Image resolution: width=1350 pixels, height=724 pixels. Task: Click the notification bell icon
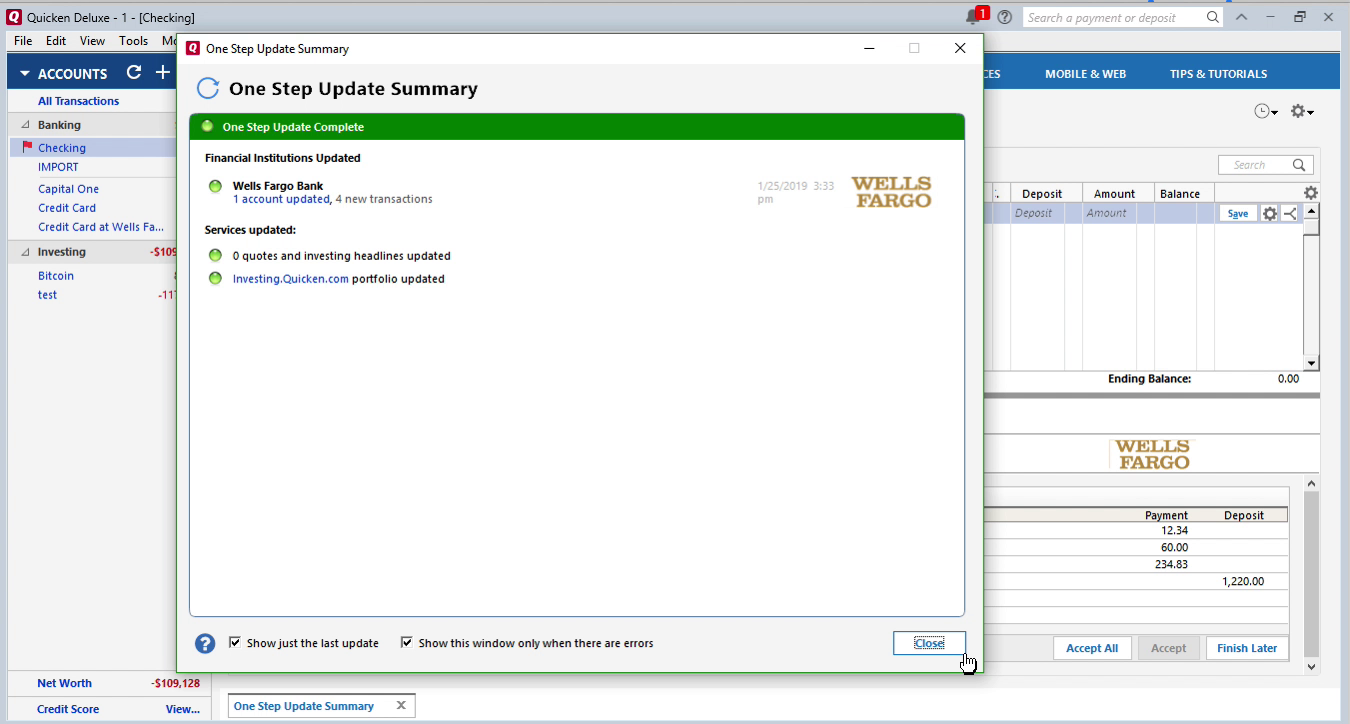972,17
